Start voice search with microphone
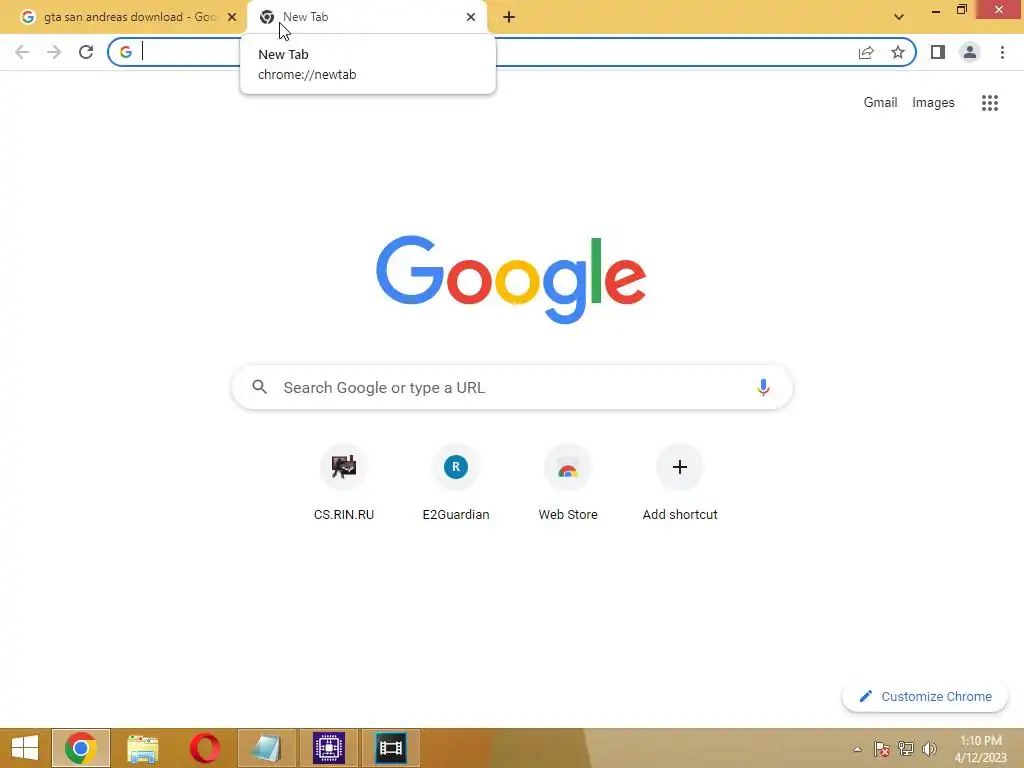The height and width of the screenshot is (768, 1024). 763,387
